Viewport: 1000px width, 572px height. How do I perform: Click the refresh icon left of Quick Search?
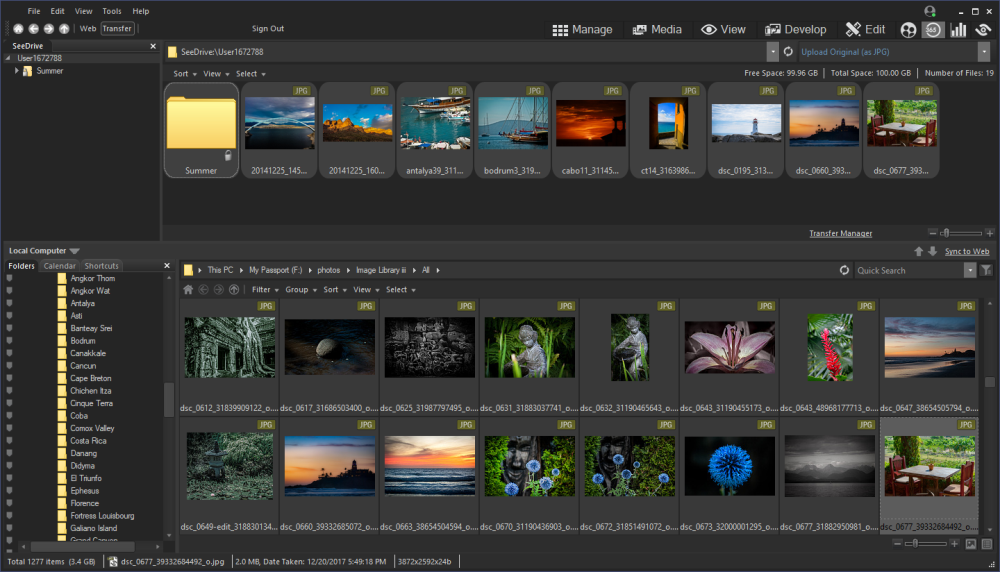[844, 270]
